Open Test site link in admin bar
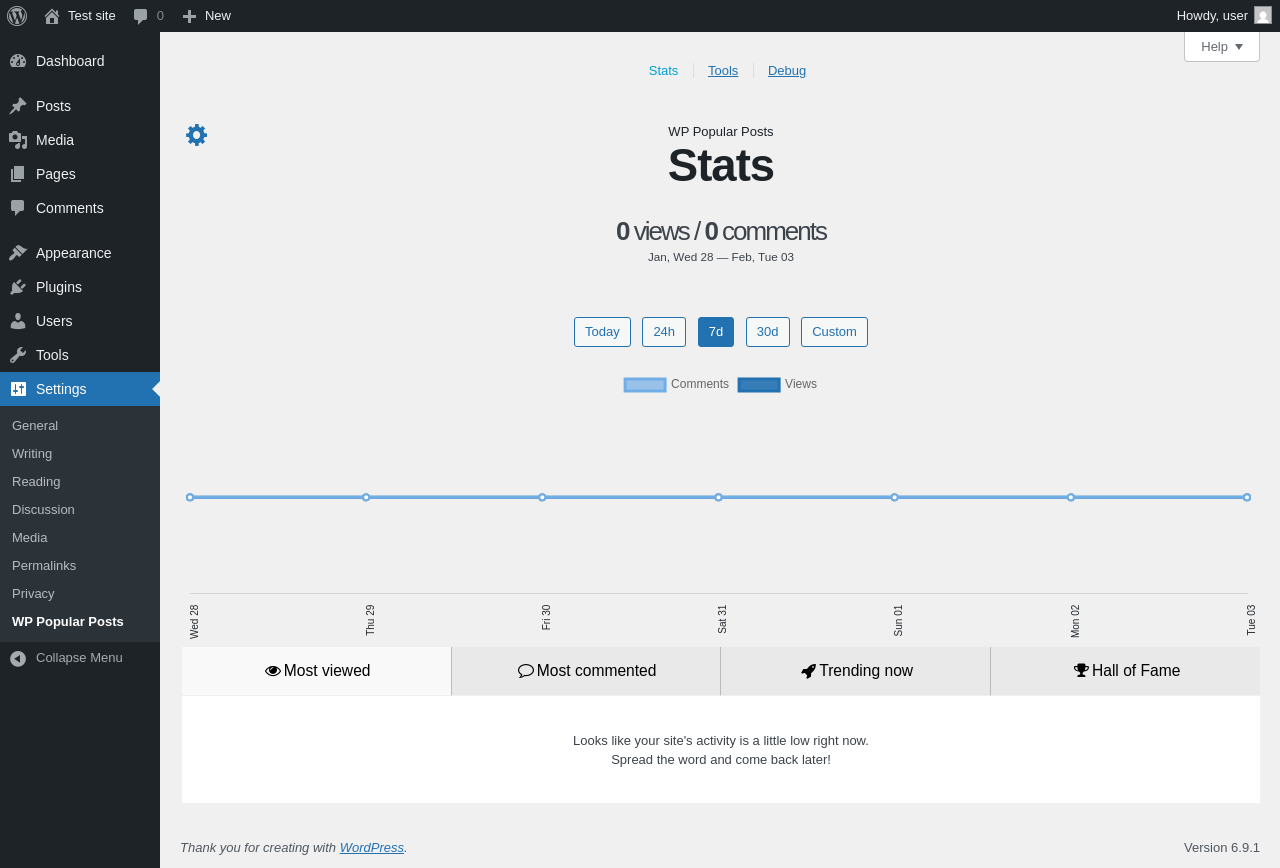This screenshot has height=868, width=1280. [x=80, y=16]
